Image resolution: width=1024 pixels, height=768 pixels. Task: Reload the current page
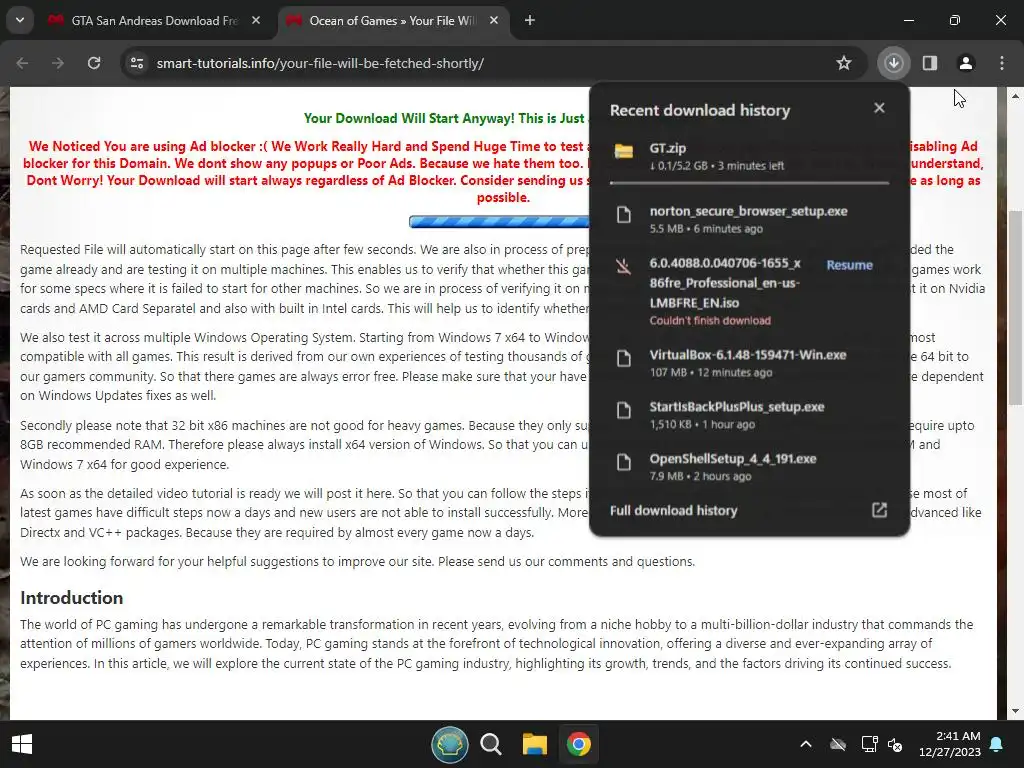[94, 63]
